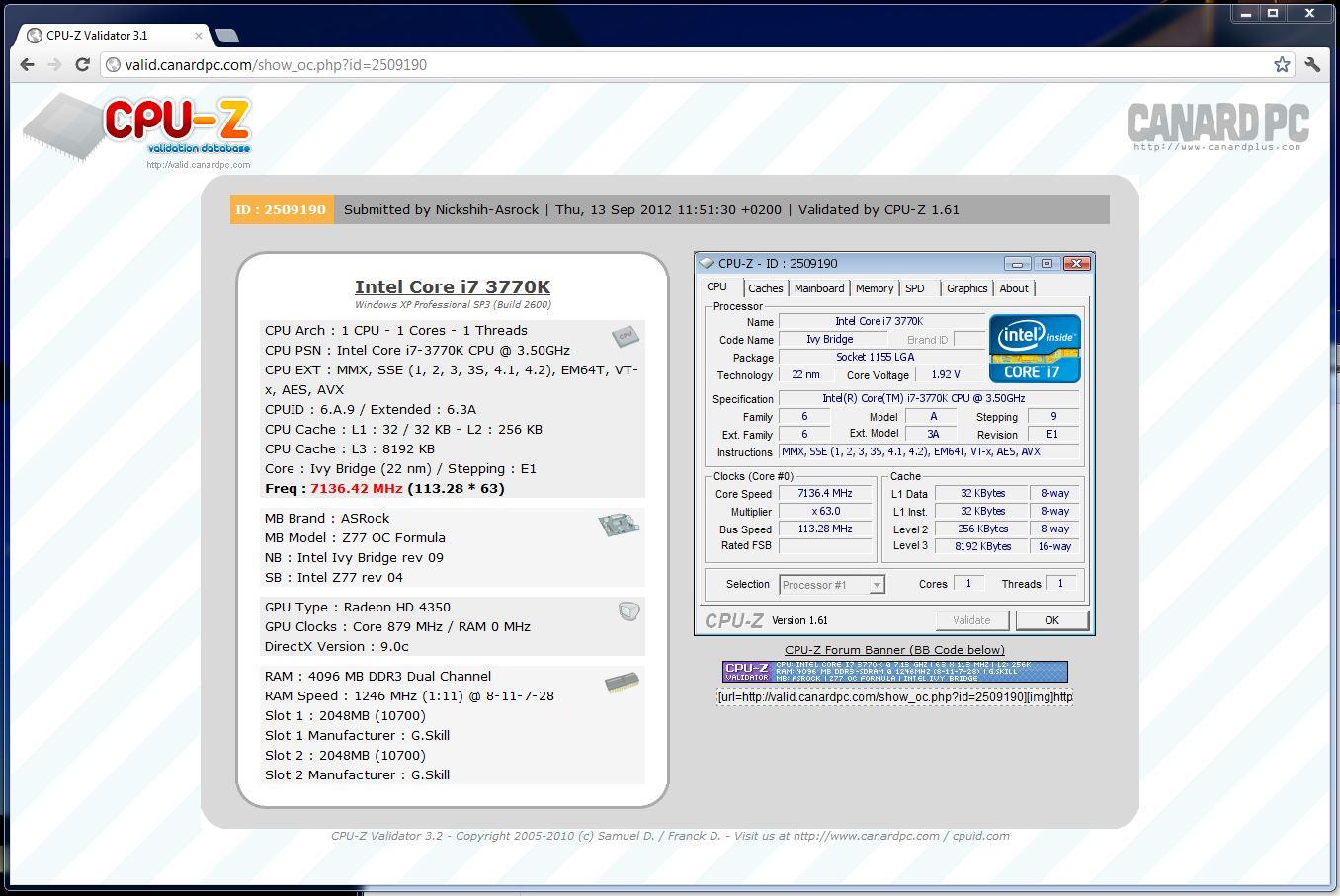
Task: Click the CPU-Z window title icon
Action: 707,264
